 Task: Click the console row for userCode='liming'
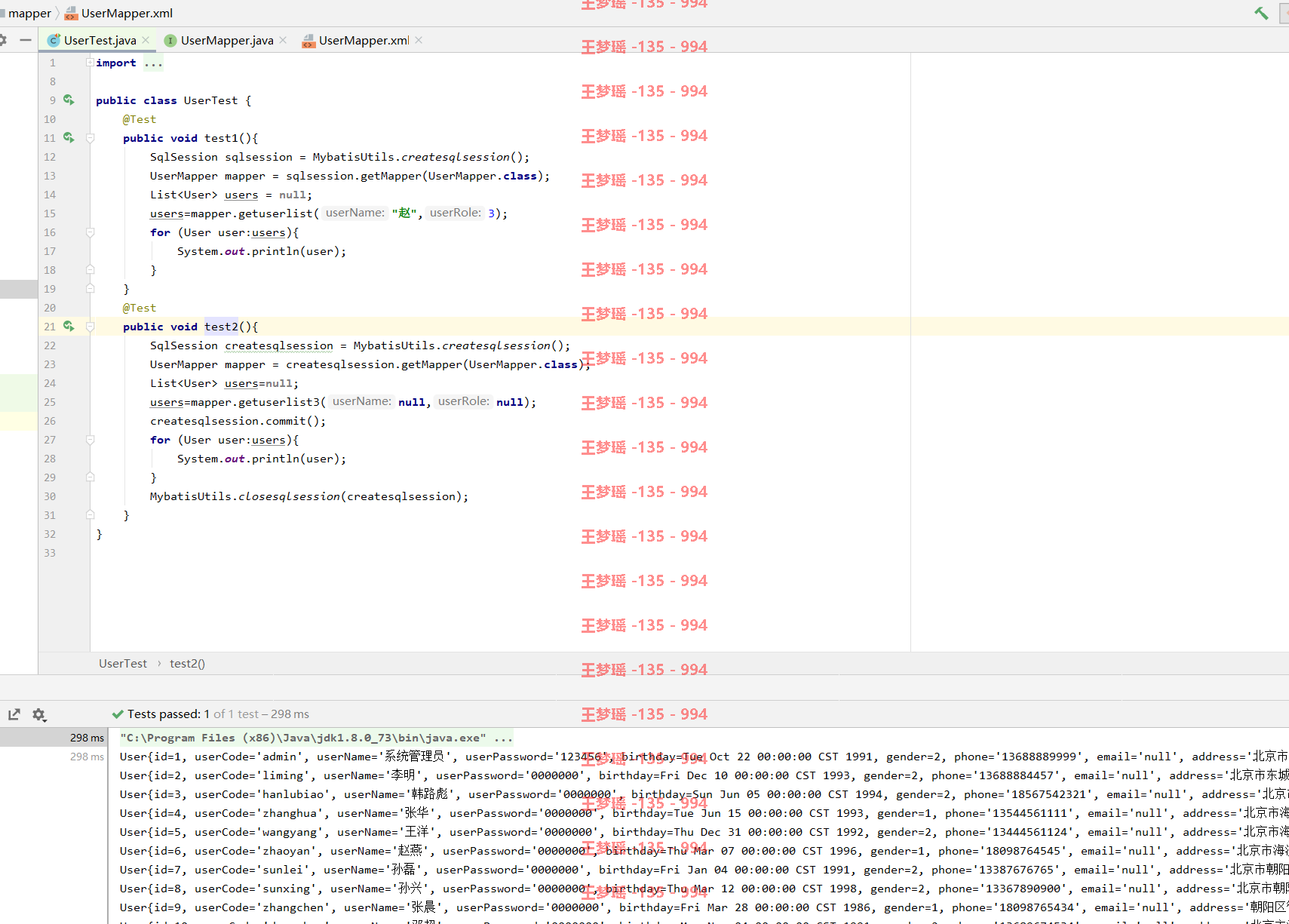pos(704,775)
